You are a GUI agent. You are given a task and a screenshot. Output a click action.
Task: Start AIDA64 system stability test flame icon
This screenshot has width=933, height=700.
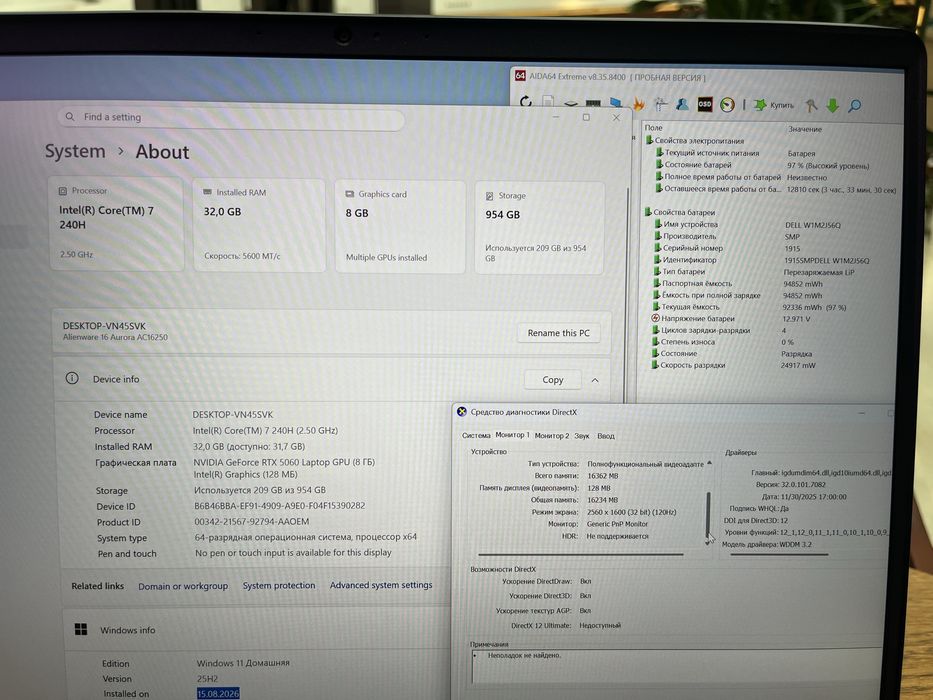[638, 104]
